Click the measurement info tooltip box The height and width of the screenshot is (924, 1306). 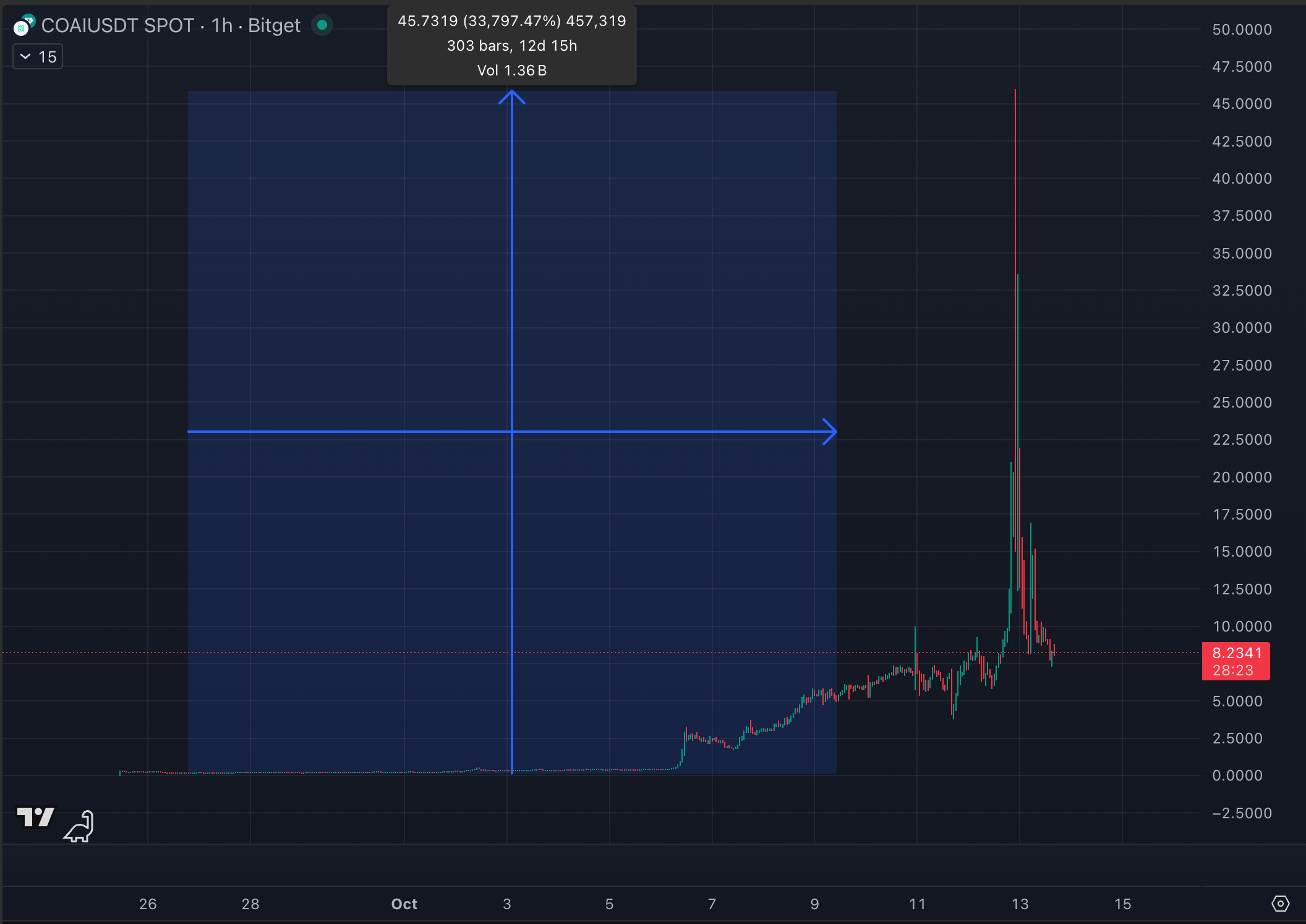point(512,46)
